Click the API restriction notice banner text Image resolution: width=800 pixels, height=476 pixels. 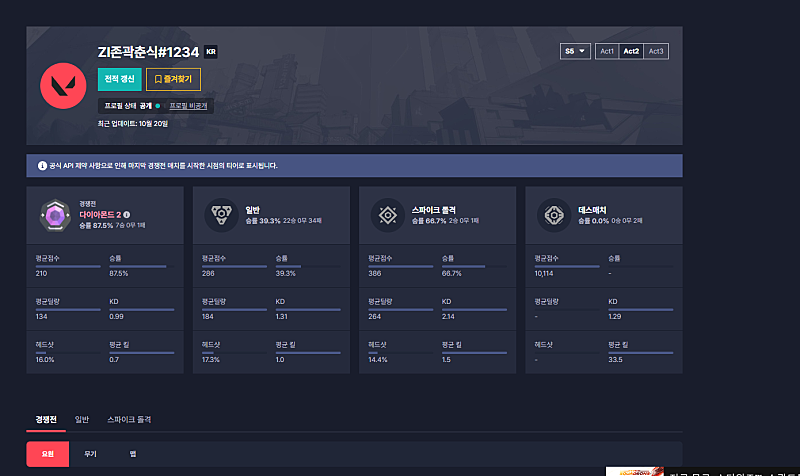pos(163,166)
